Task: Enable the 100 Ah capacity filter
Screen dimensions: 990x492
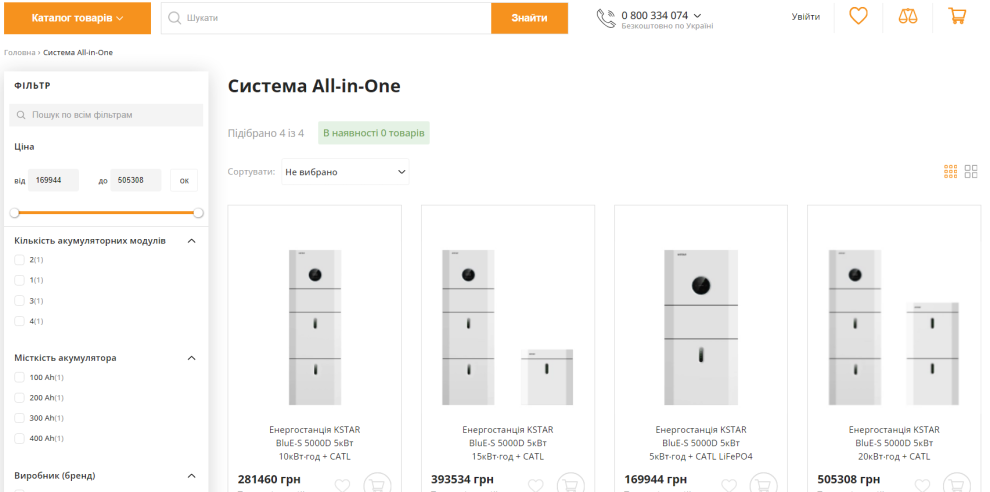Action: pyautogui.click(x=20, y=377)
